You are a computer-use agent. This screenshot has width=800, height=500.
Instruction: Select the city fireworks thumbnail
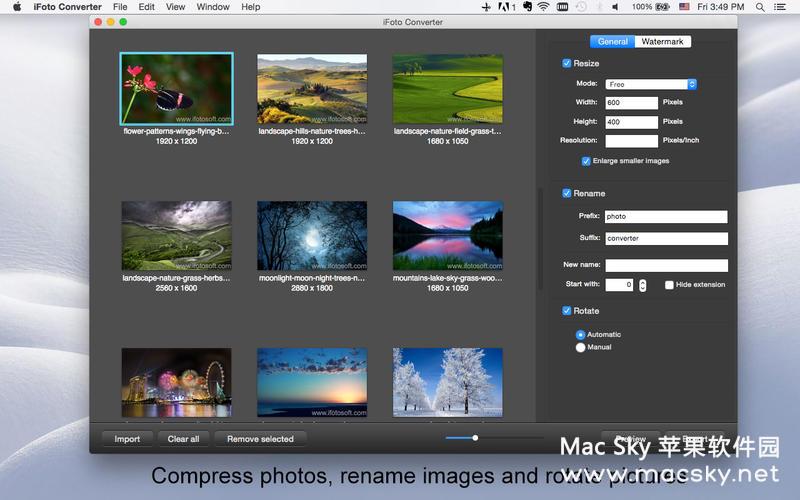177,383
